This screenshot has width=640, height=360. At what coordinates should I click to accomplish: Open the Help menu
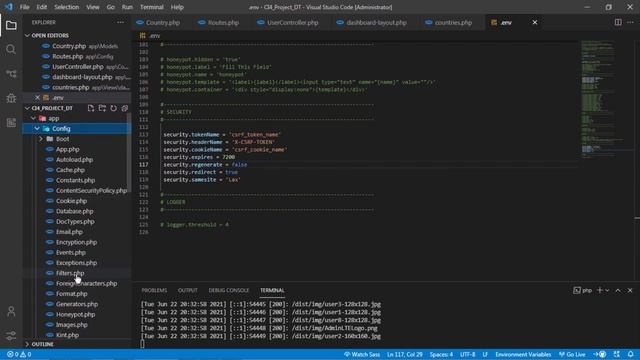(x=177, y=7)
